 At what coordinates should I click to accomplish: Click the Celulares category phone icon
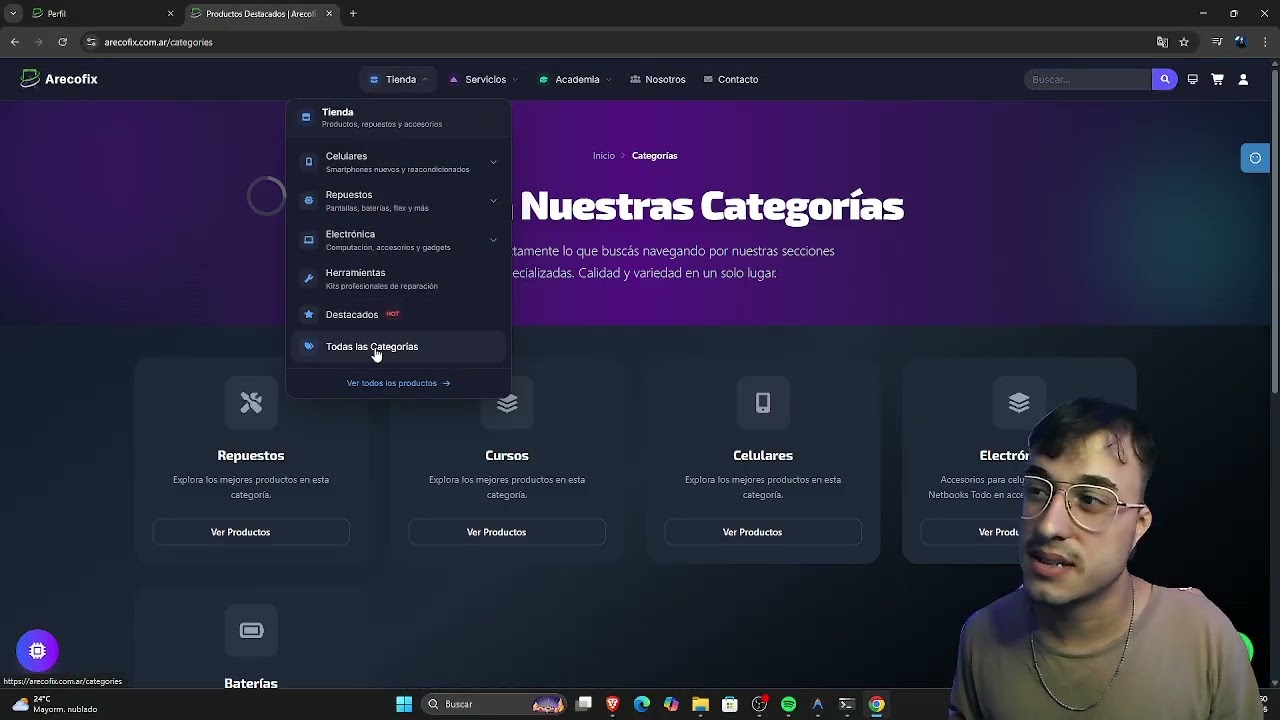tap(763, 402)
